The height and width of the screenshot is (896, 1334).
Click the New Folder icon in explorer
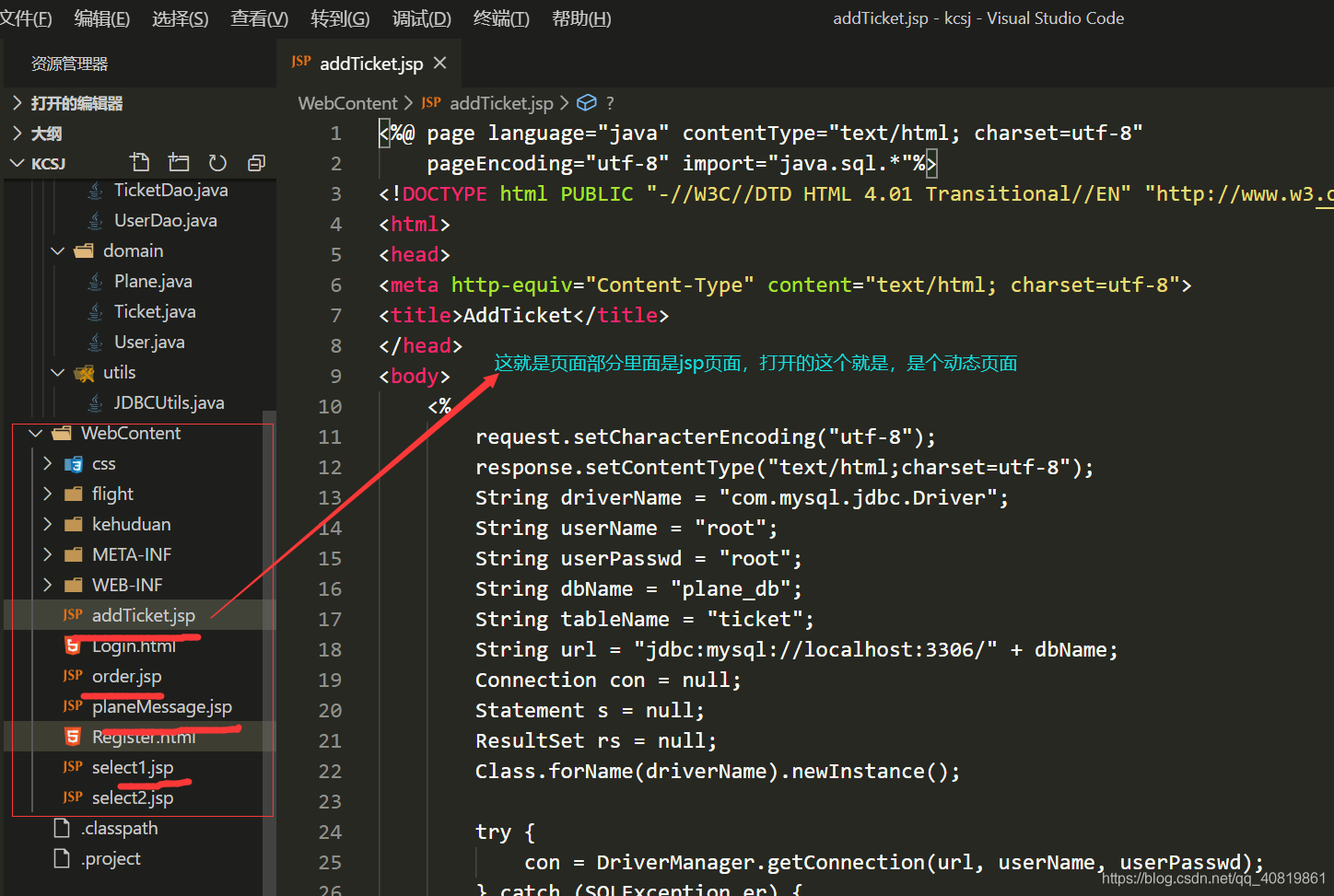pos(179,163)
